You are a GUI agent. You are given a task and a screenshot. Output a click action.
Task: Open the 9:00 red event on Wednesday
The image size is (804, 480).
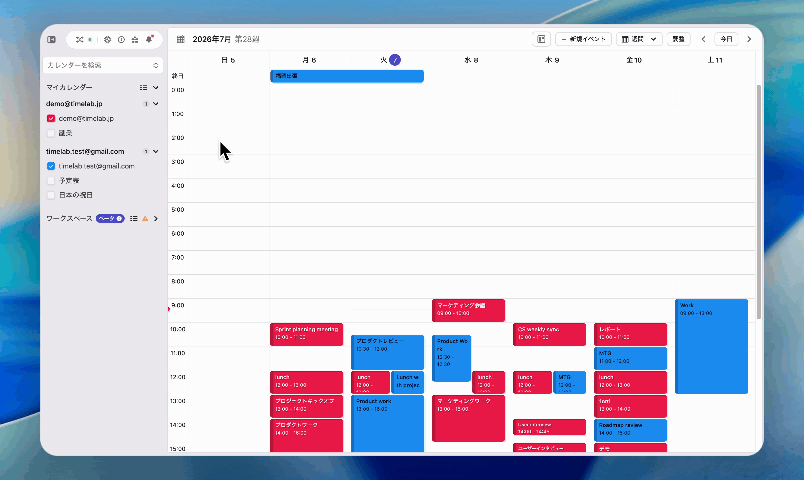click(x=468, y=311)
